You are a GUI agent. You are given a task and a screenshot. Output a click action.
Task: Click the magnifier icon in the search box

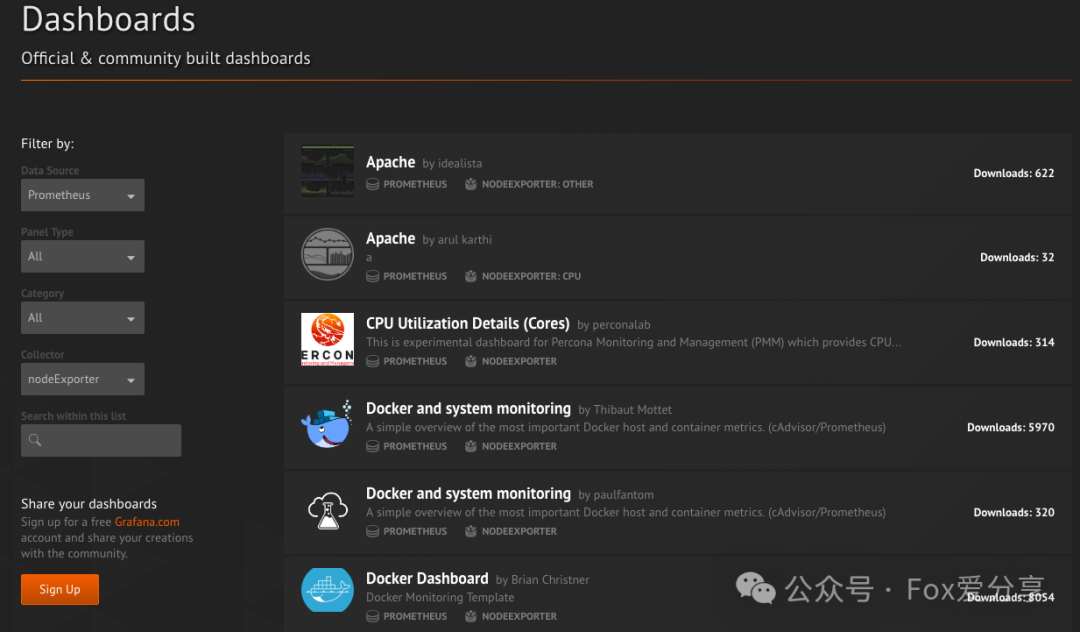click(35, 440)
